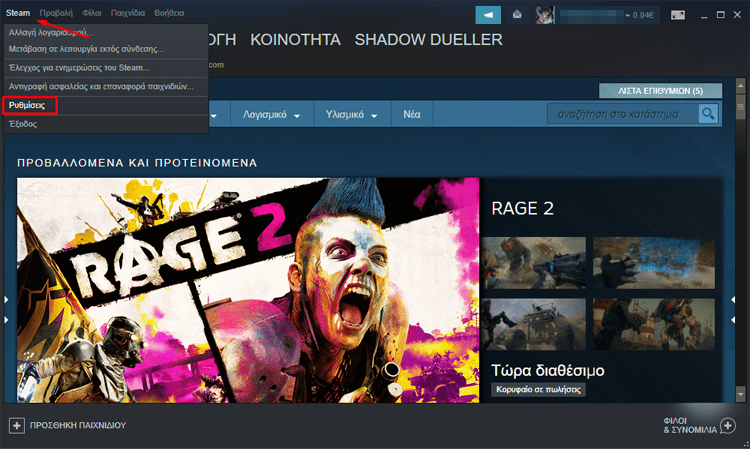Choose Έξοδος in the Steam menu
The width and height of the screenshot is (750, 449).
106,124
